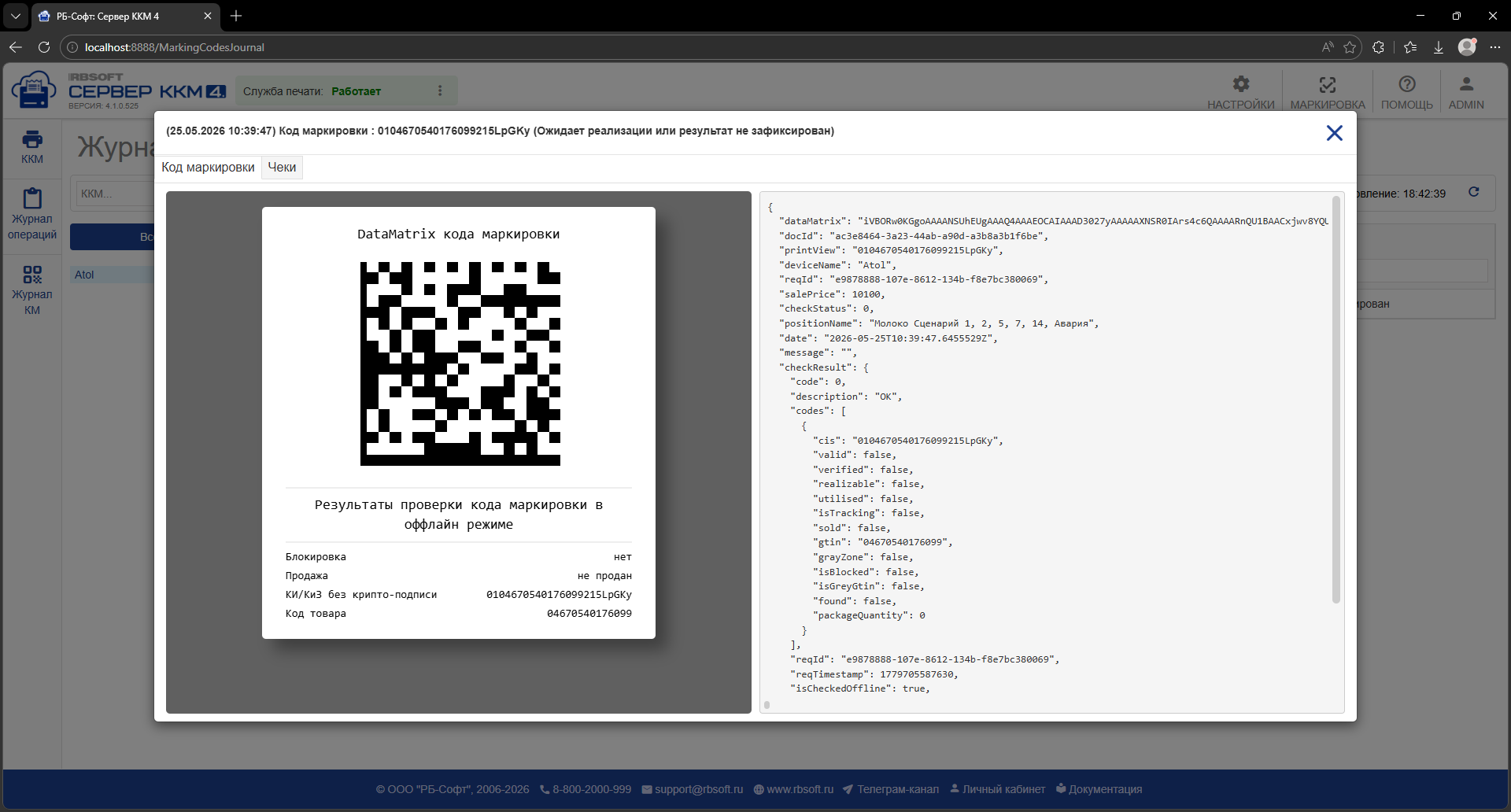Reload the browser page
Viewport: 1511px width, 812px height.
44,47
